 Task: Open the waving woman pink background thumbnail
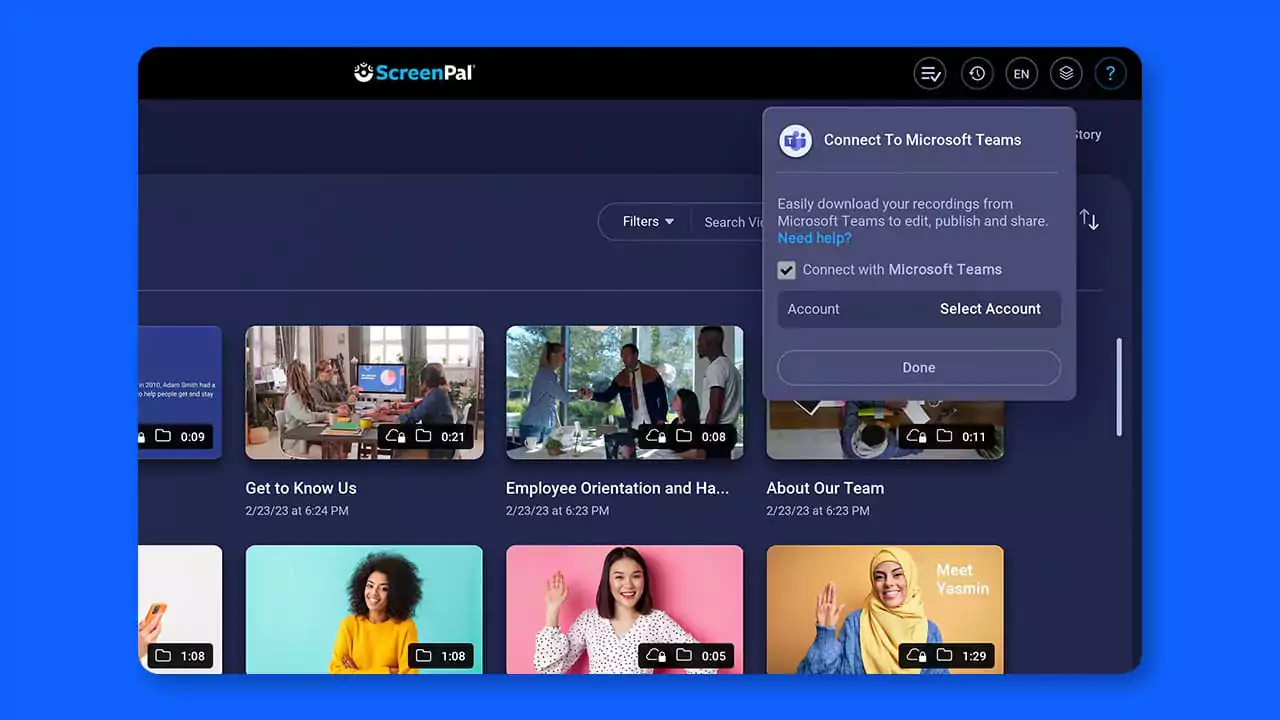pyautogui.click(x=625, y=609)
